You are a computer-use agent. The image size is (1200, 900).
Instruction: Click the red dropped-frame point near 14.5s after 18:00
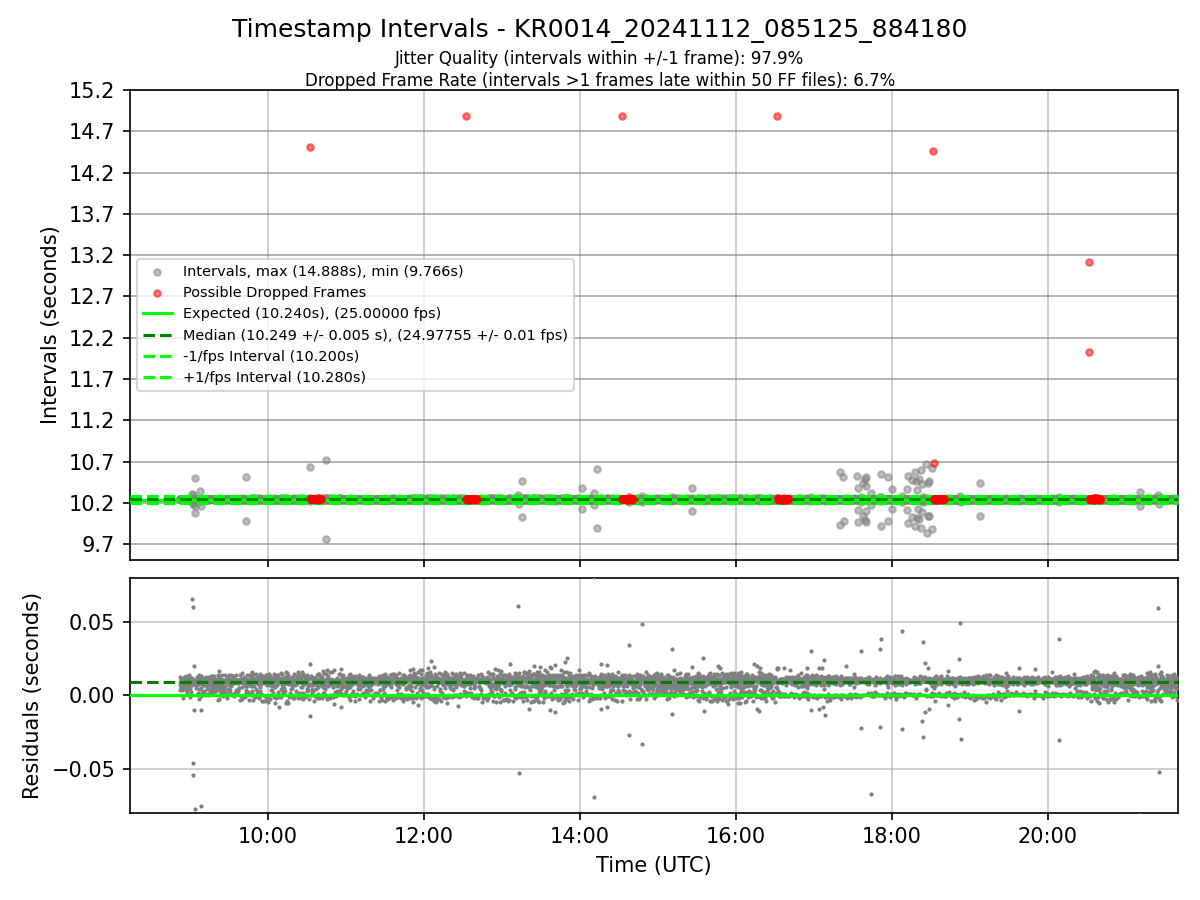coord(933,151)
